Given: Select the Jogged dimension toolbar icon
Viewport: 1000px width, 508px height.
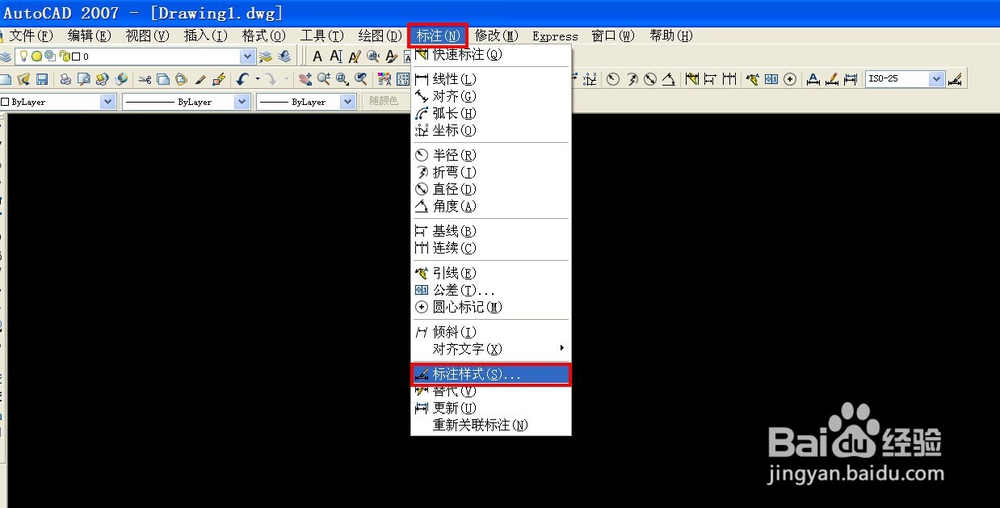Looking at the screenshot, I should pos(632,79).
